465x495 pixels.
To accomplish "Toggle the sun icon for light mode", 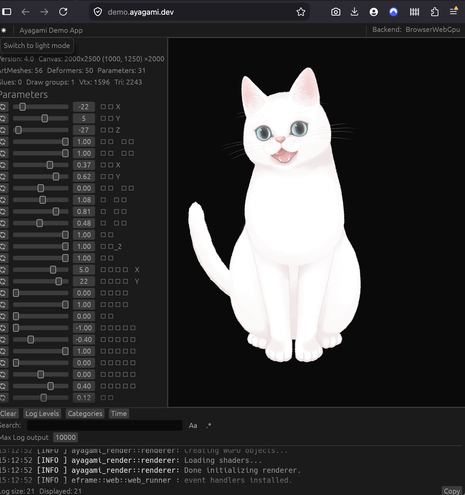I will [x=4, y=30].
